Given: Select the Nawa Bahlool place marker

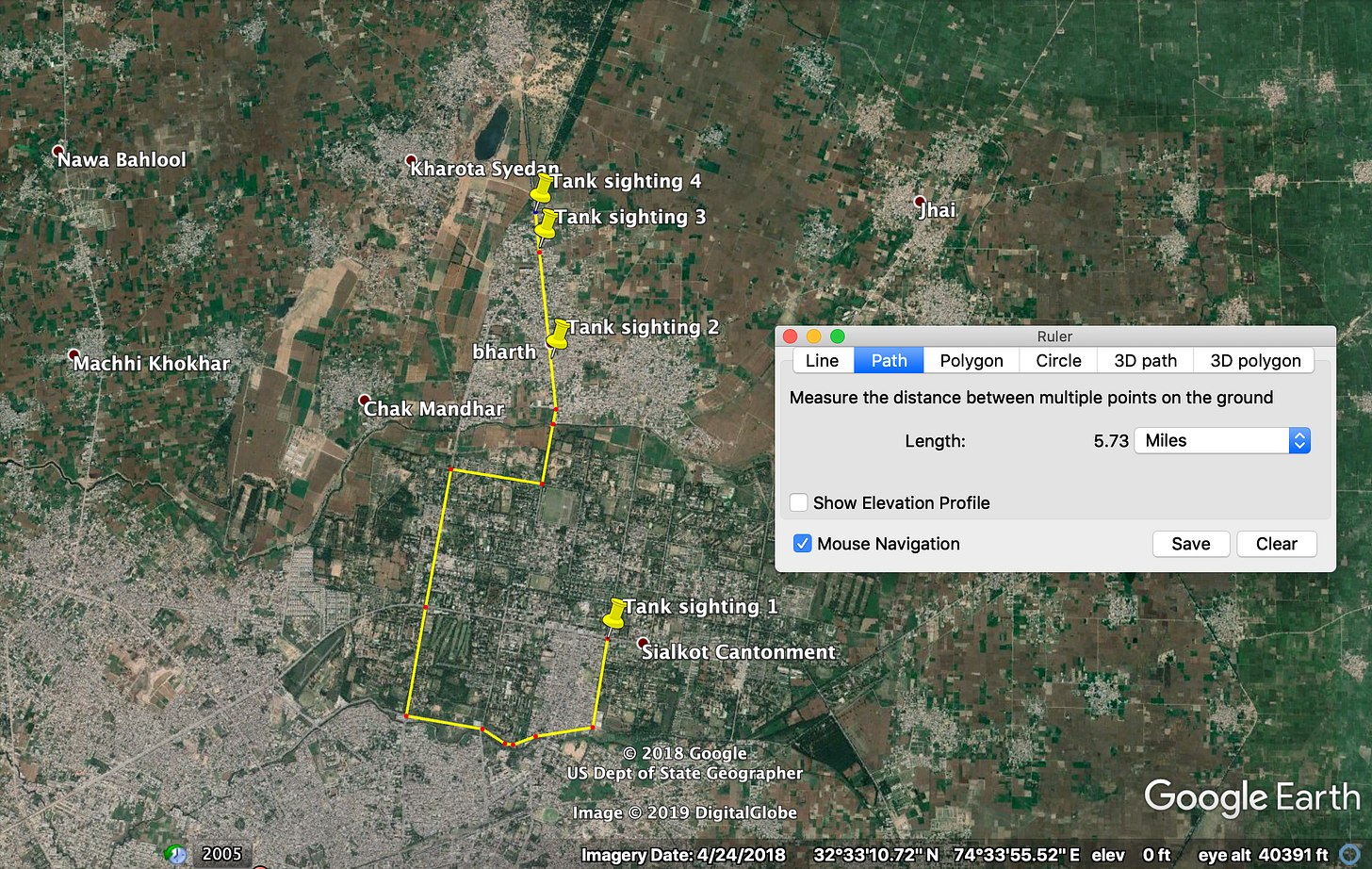Looking at the screenshot, I should pyautogui.click(x=58, y=151).
